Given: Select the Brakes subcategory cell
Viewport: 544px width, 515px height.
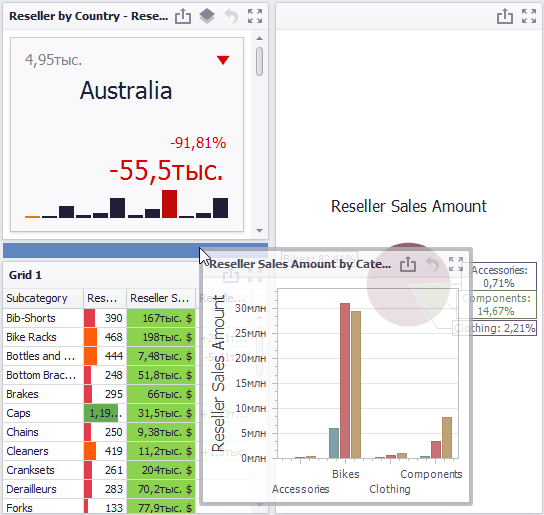Looking at the screenshot, I should (43, 394).
